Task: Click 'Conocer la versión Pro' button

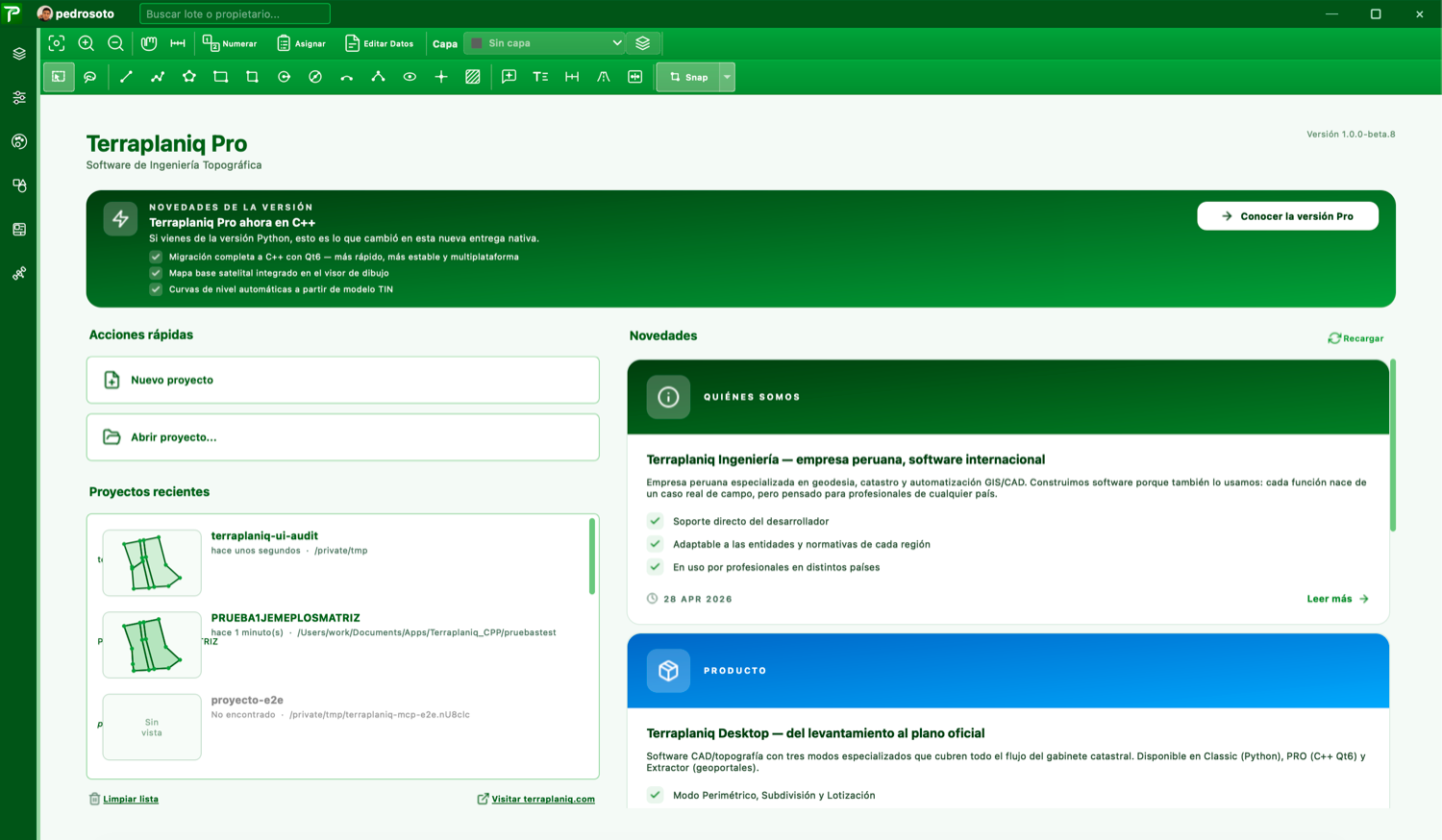Action: click(x=1287, y=216)
